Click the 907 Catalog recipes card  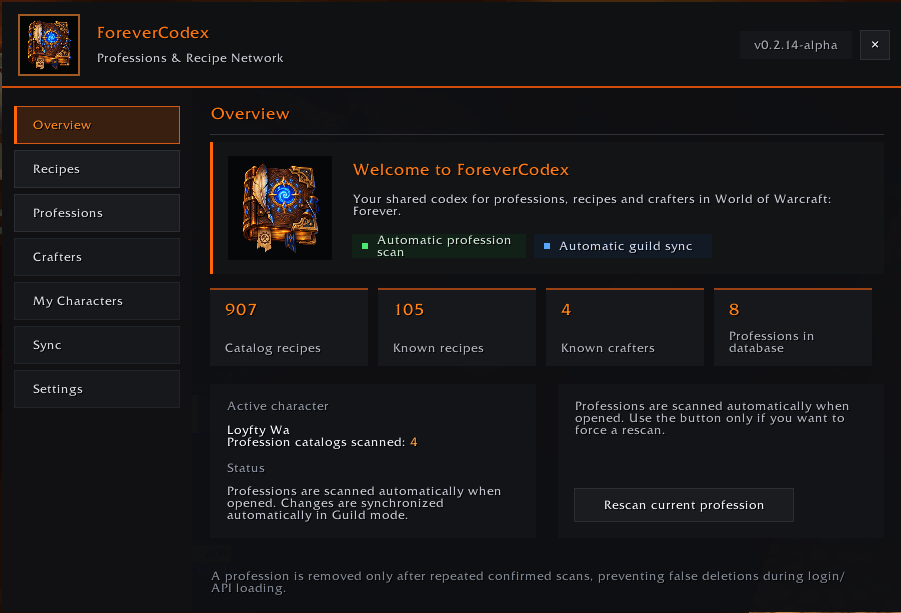[x=289, y=327]
